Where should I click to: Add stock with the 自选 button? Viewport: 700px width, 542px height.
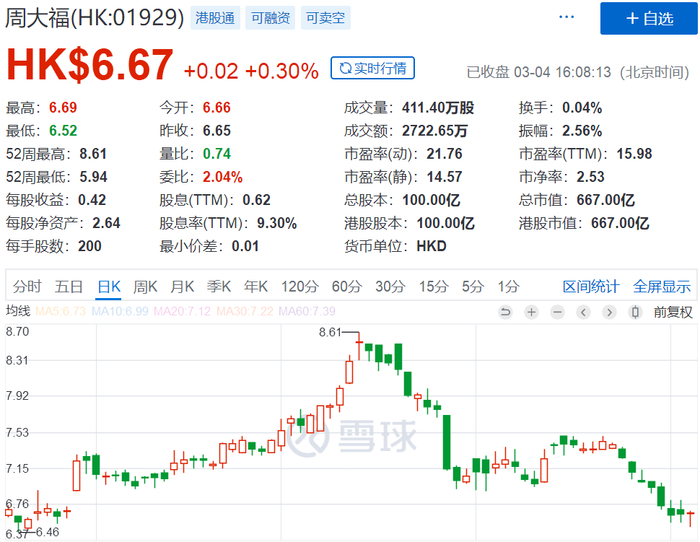(649, 18)
